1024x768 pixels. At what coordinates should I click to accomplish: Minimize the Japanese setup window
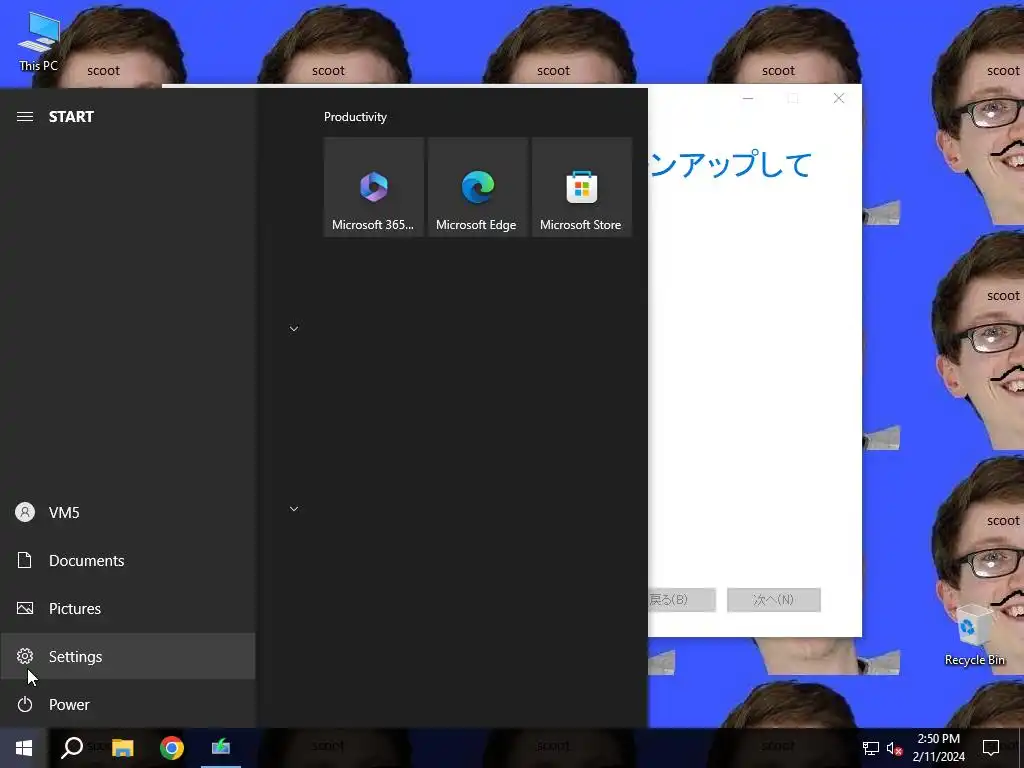click(748, 98)
